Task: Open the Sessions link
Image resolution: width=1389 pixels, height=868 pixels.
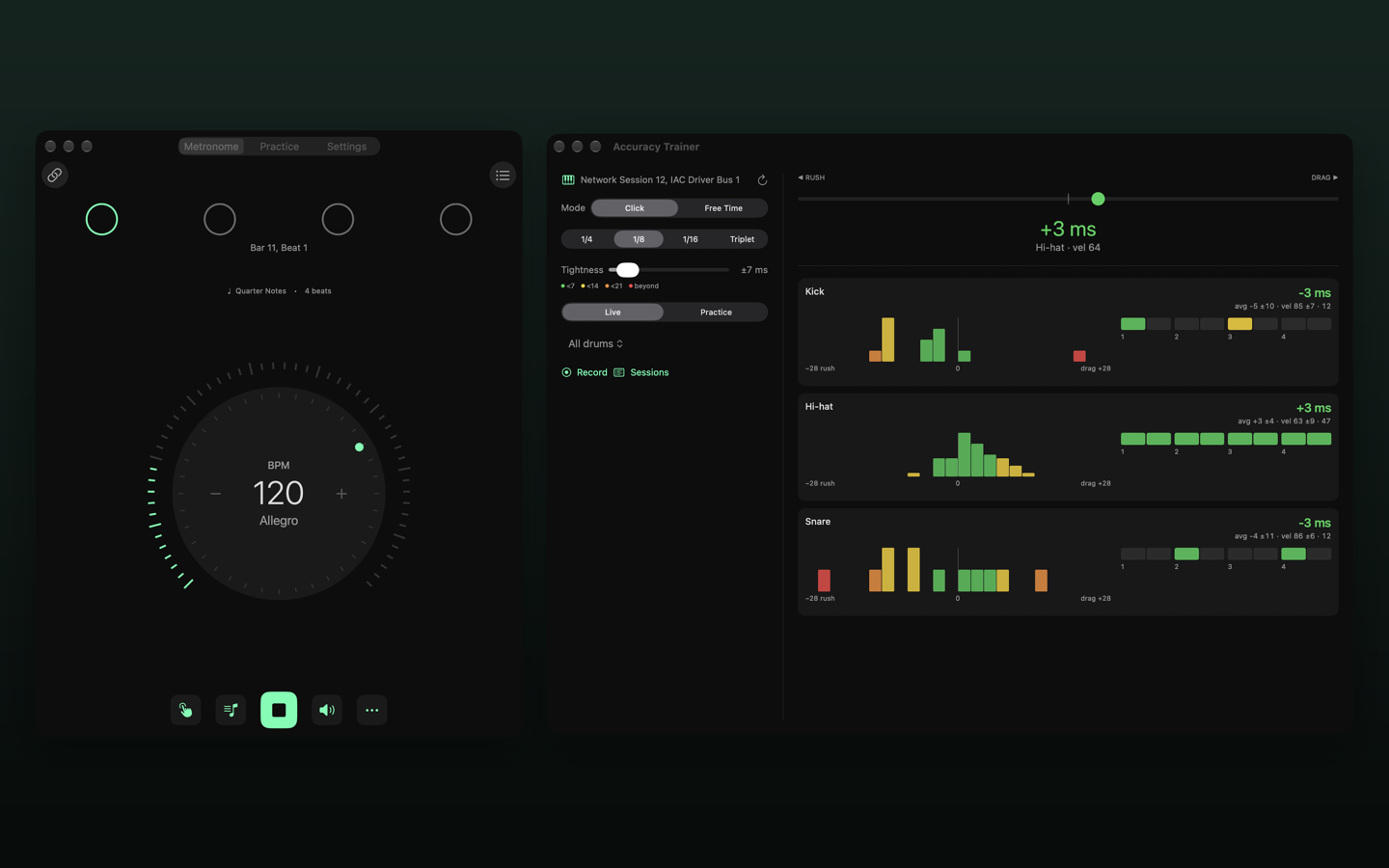Action: pos(649,372)
